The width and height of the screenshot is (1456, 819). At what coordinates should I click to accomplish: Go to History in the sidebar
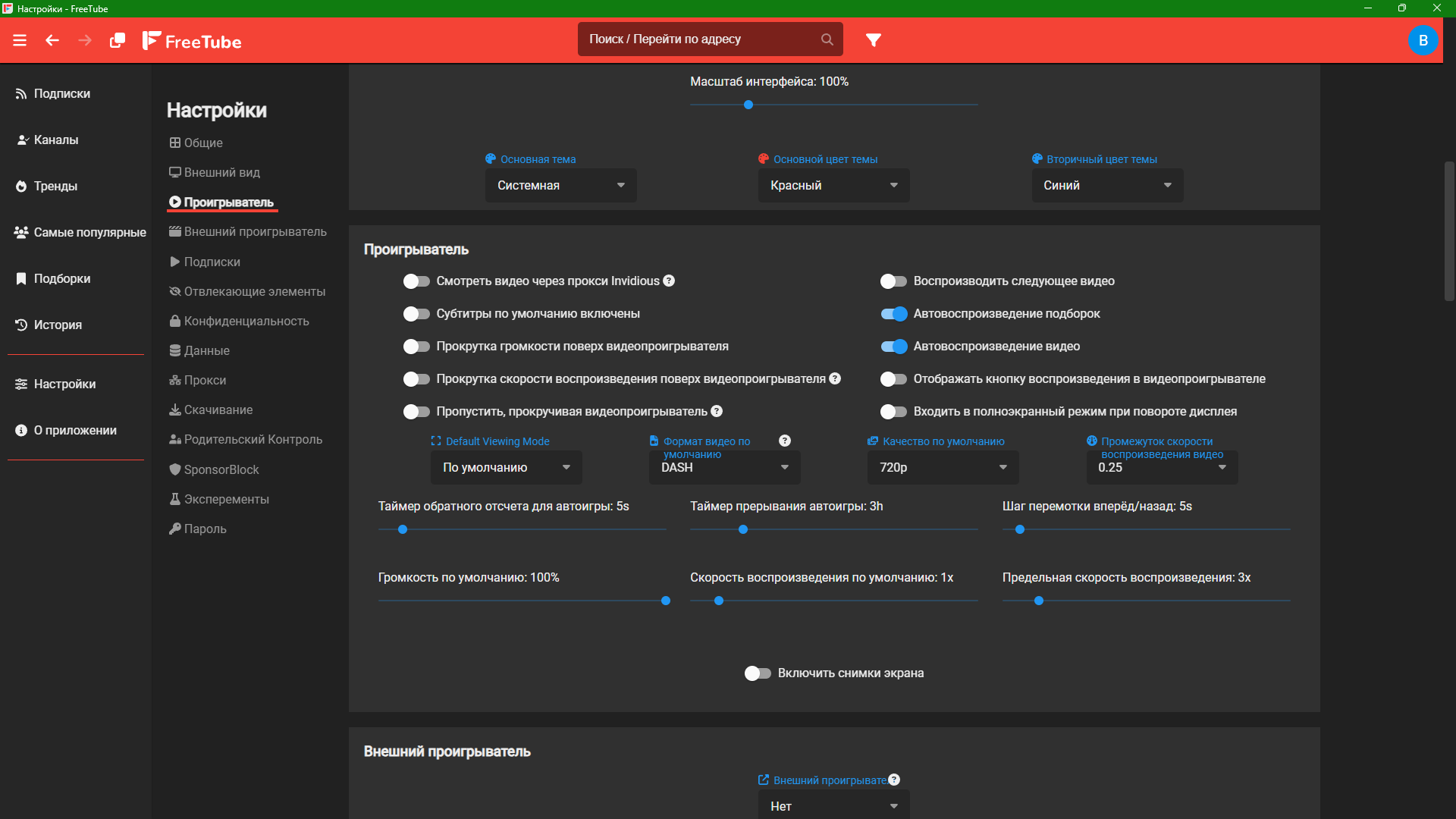point(57,325)
